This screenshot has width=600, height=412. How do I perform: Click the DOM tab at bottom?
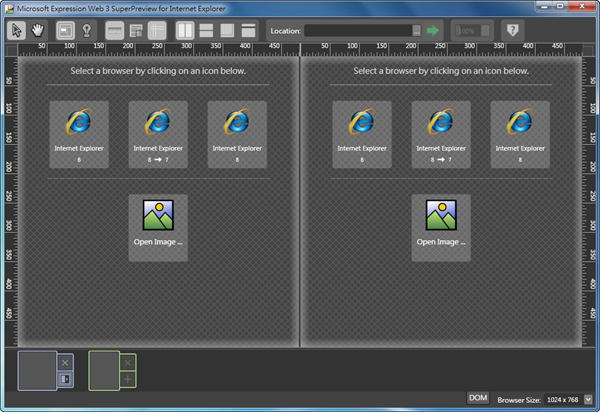coord(478,398)
